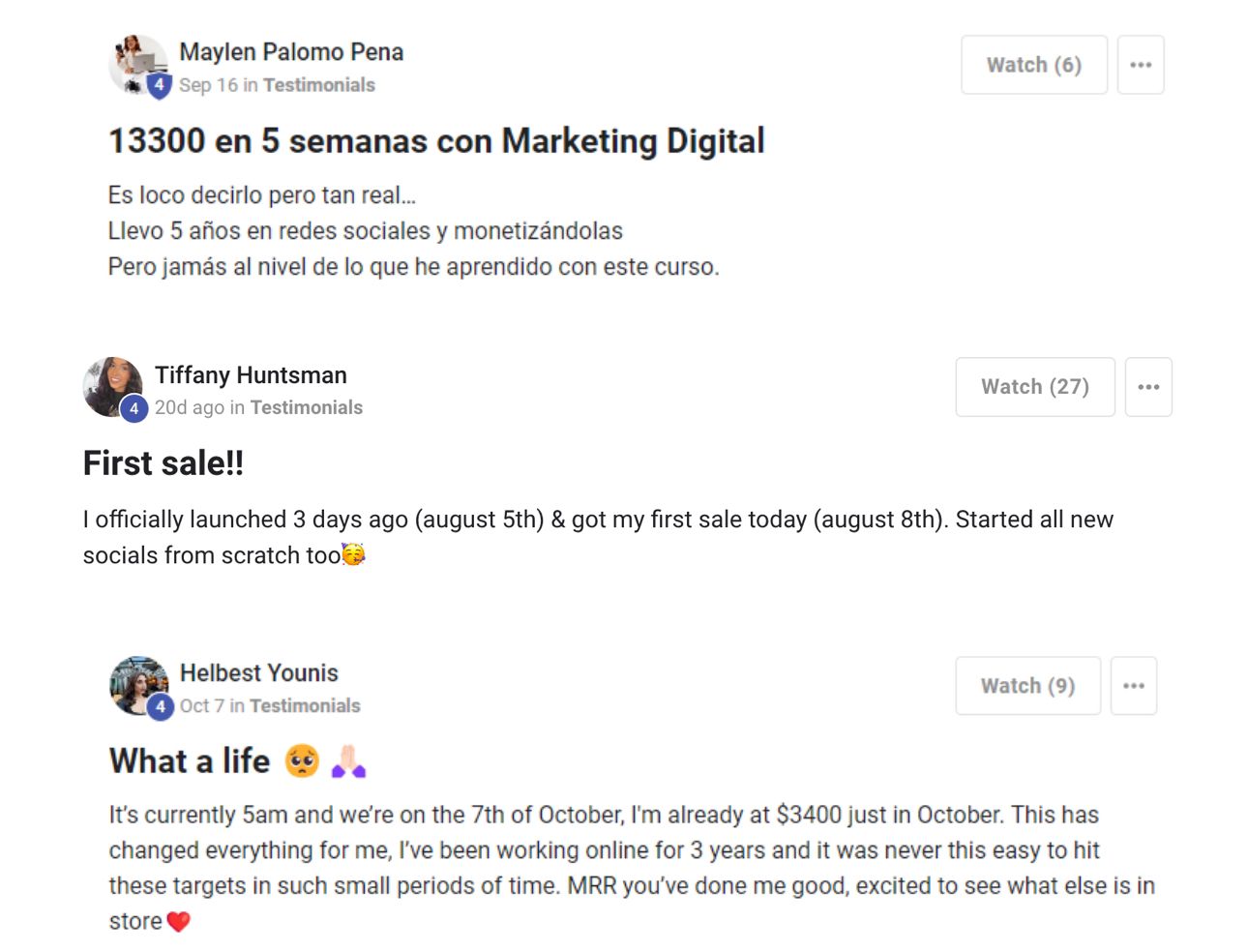
Task: Open three-dot menu on First sale post
Action: 1147,387
